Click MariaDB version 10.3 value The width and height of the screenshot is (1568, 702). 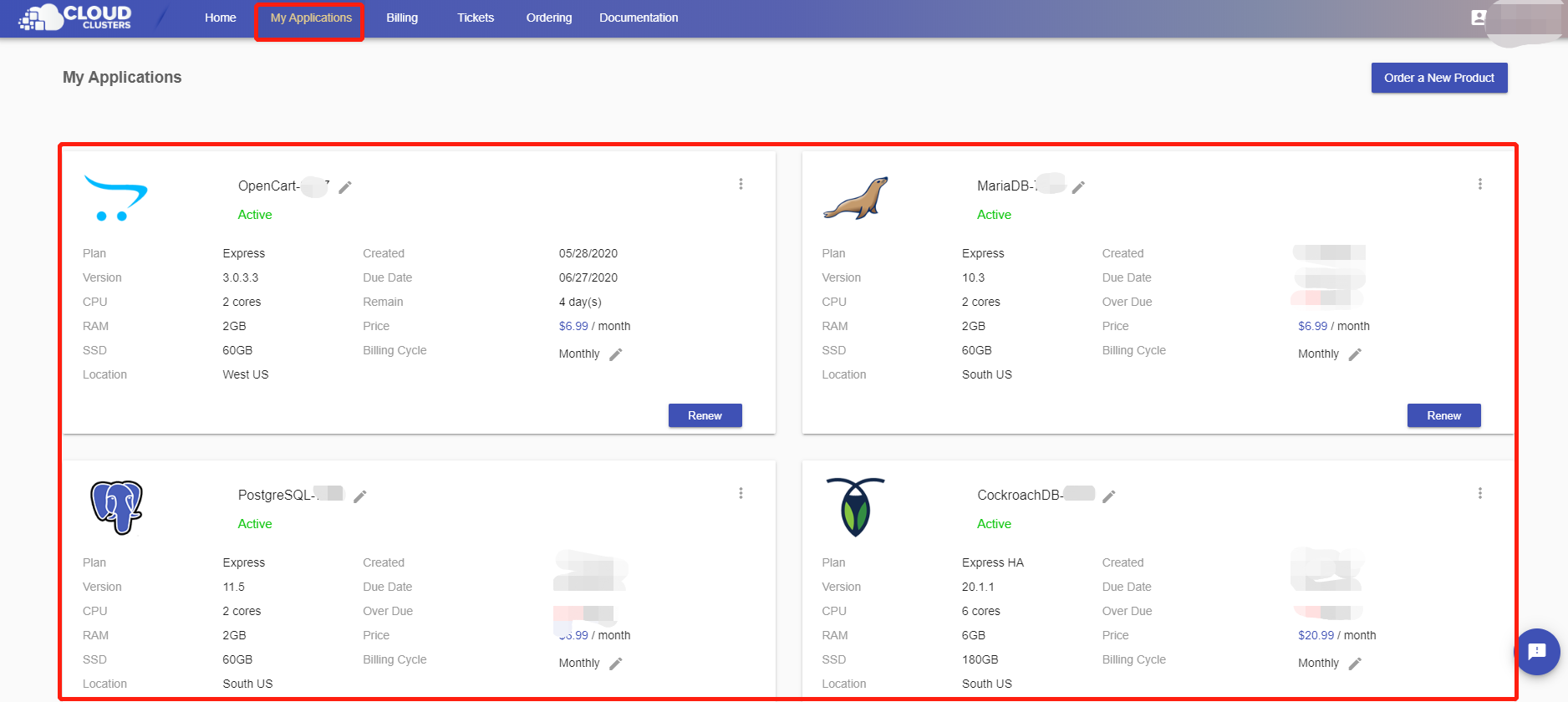coord(974,277)
